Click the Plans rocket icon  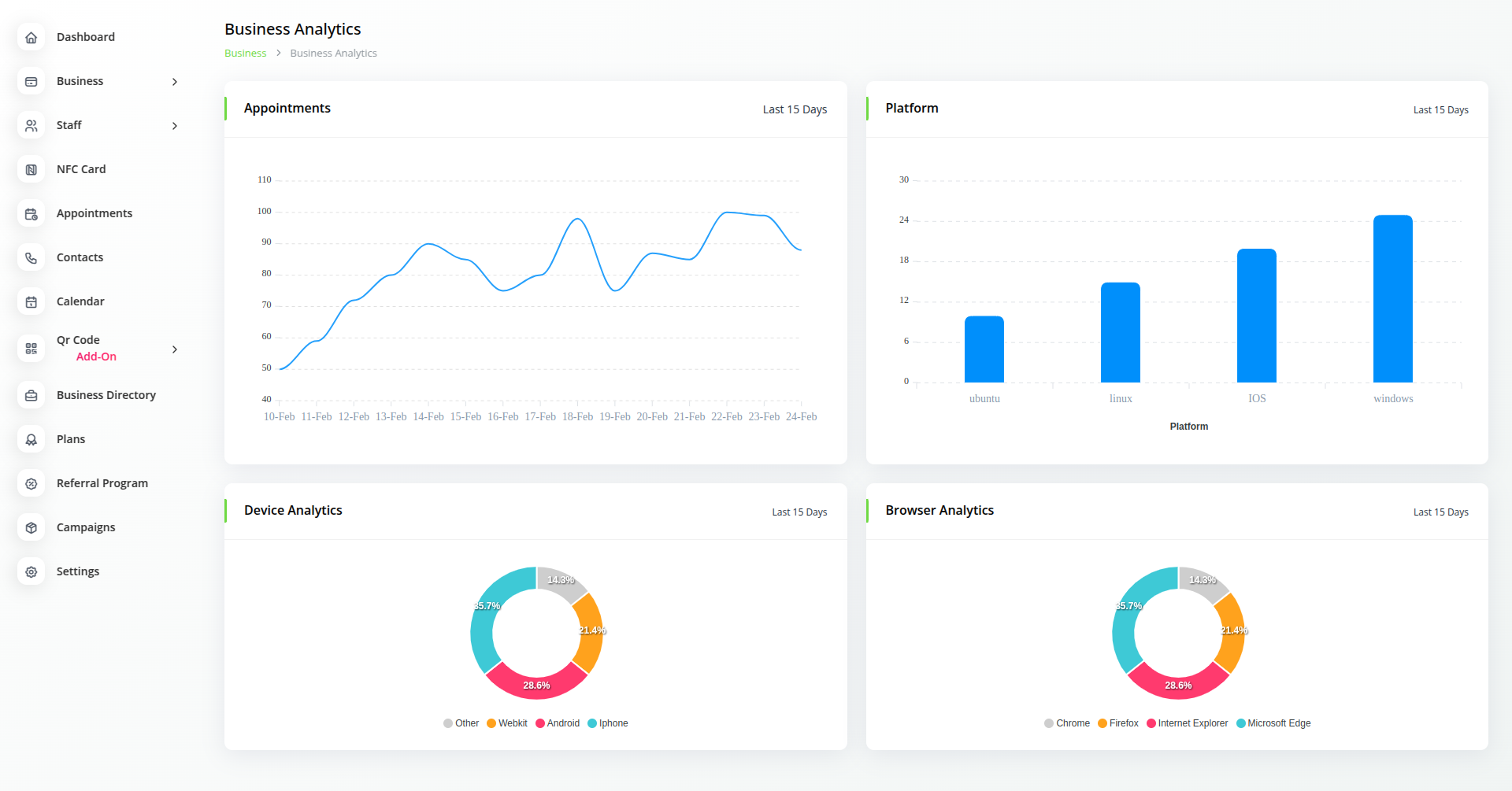[31, 440]
